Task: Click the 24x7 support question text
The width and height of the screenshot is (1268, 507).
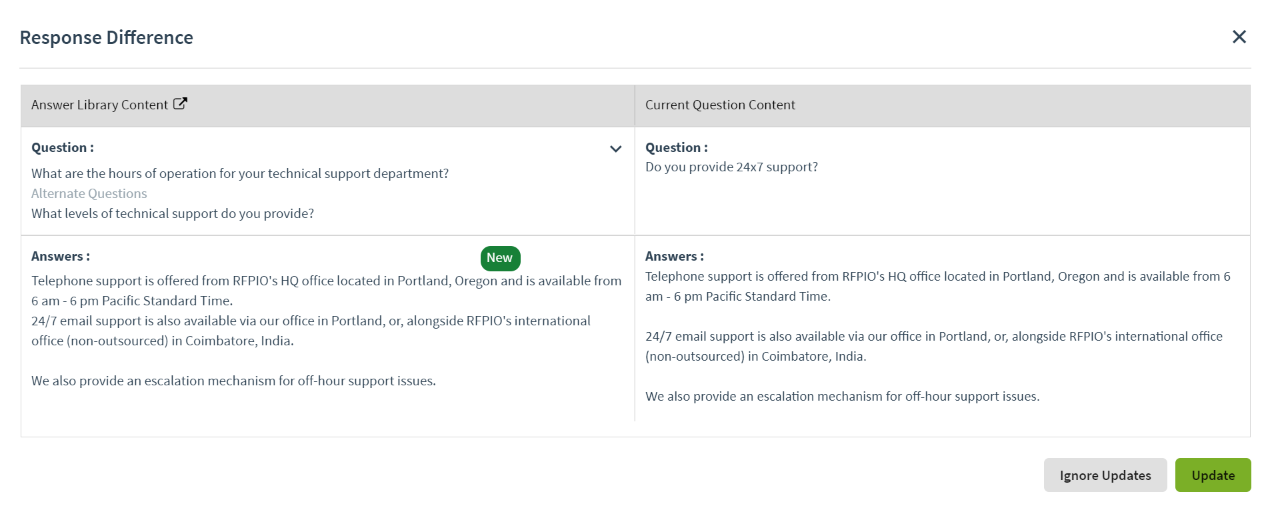Action: [x=731, y=167]
